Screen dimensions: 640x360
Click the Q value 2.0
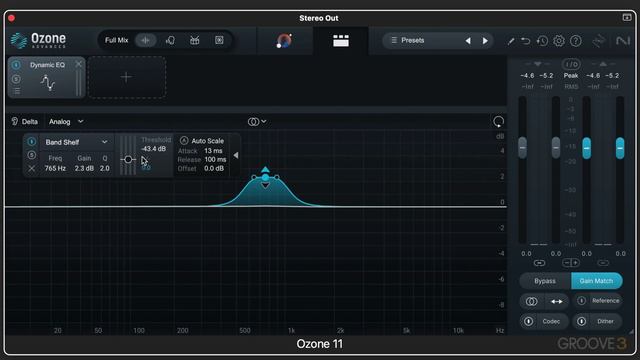(x=105, y=168)
